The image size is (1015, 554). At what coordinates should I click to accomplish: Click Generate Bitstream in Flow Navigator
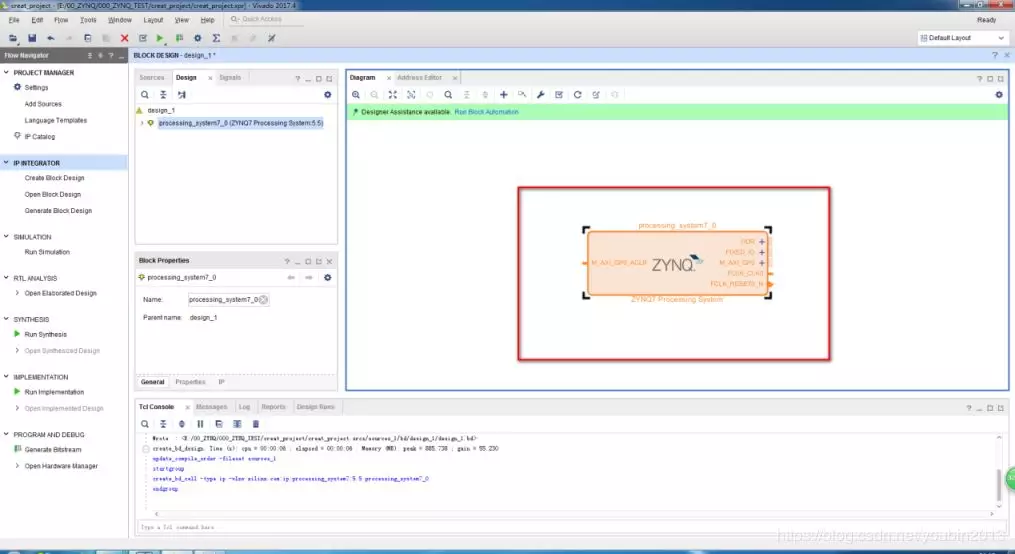click(x=53, y=450)
